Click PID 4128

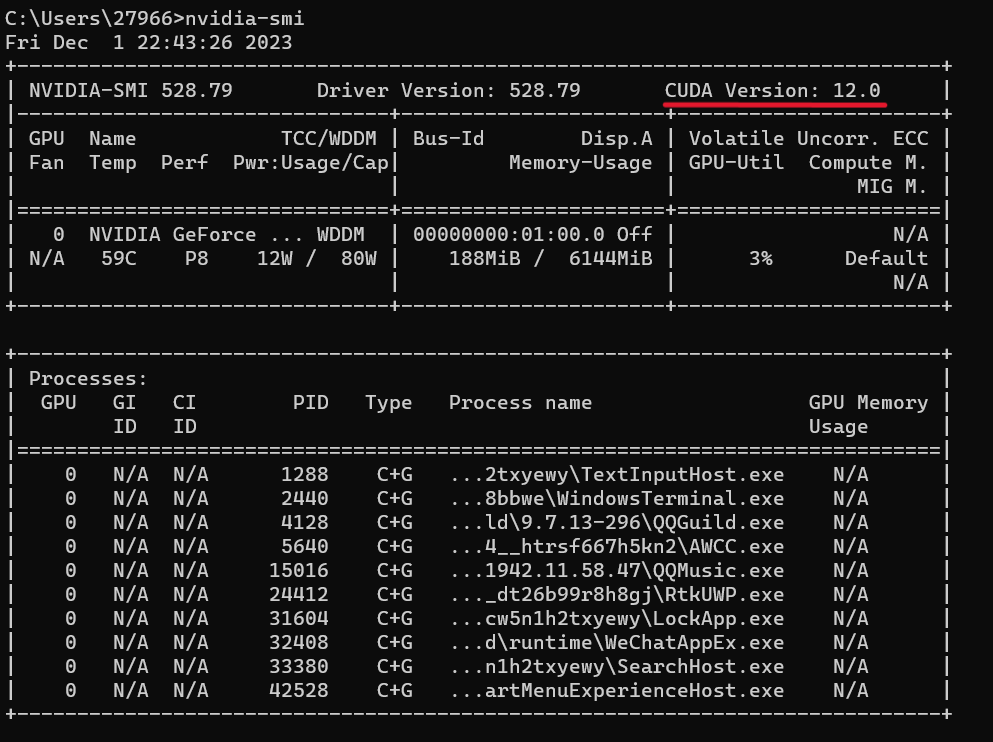(x=305, y=523)
